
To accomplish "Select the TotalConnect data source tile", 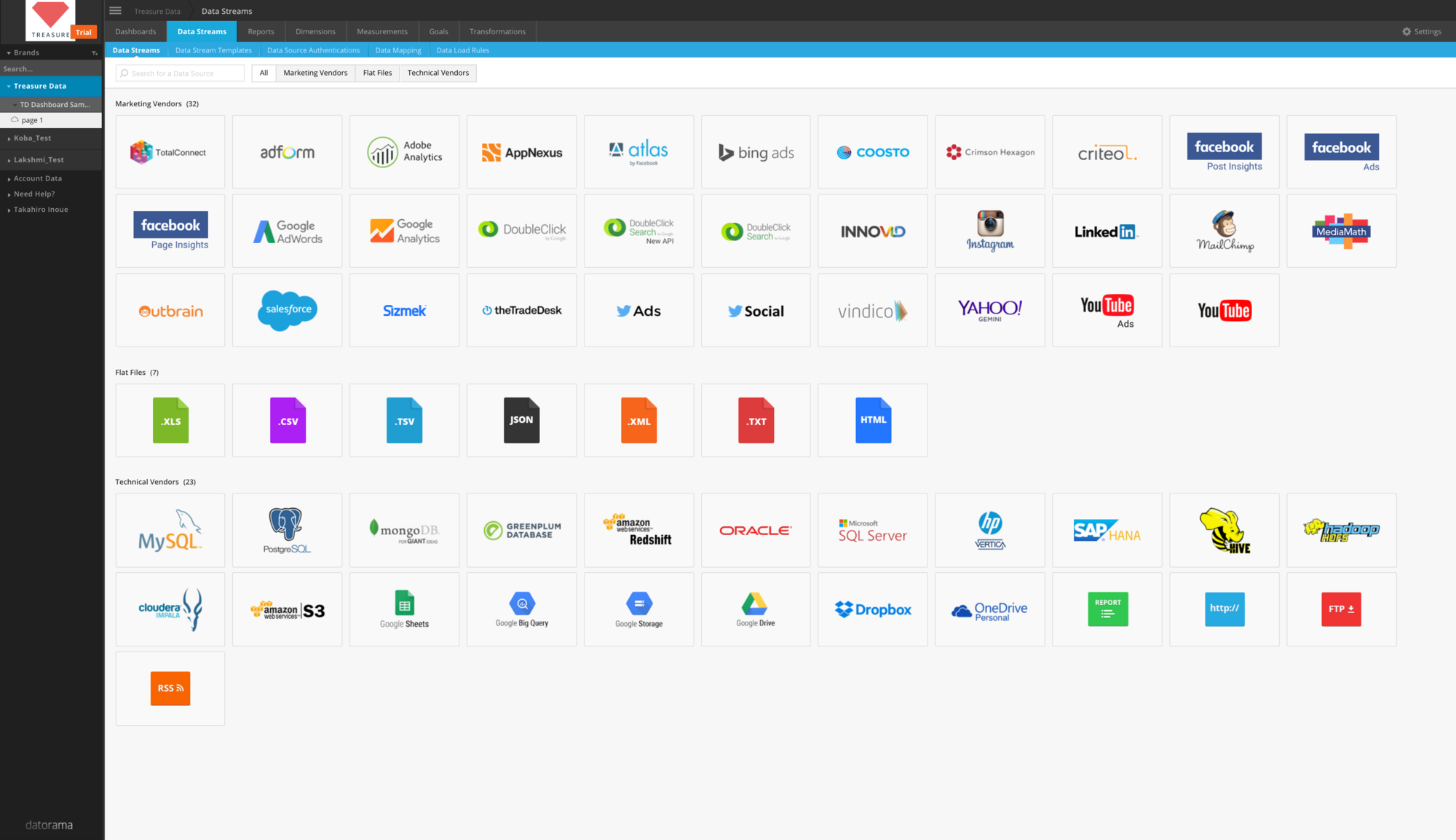I will [170, 152].
